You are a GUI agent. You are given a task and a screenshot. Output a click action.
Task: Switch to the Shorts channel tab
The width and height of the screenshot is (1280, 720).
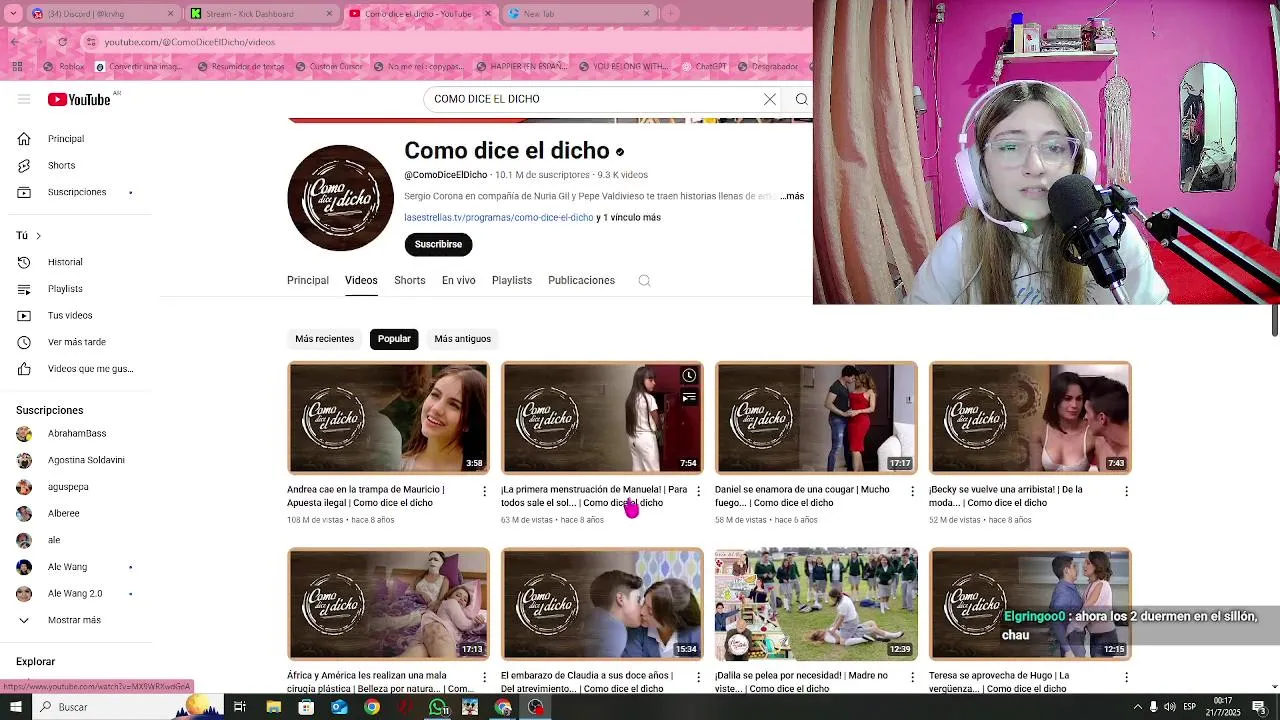tap(409, 281)
